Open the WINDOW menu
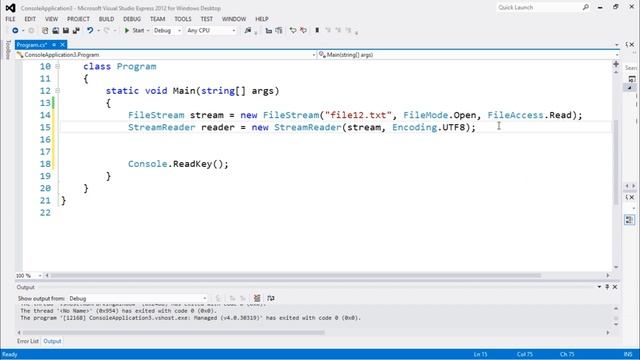This screenshot has width=640, height=360. click(x=234, y=19)
